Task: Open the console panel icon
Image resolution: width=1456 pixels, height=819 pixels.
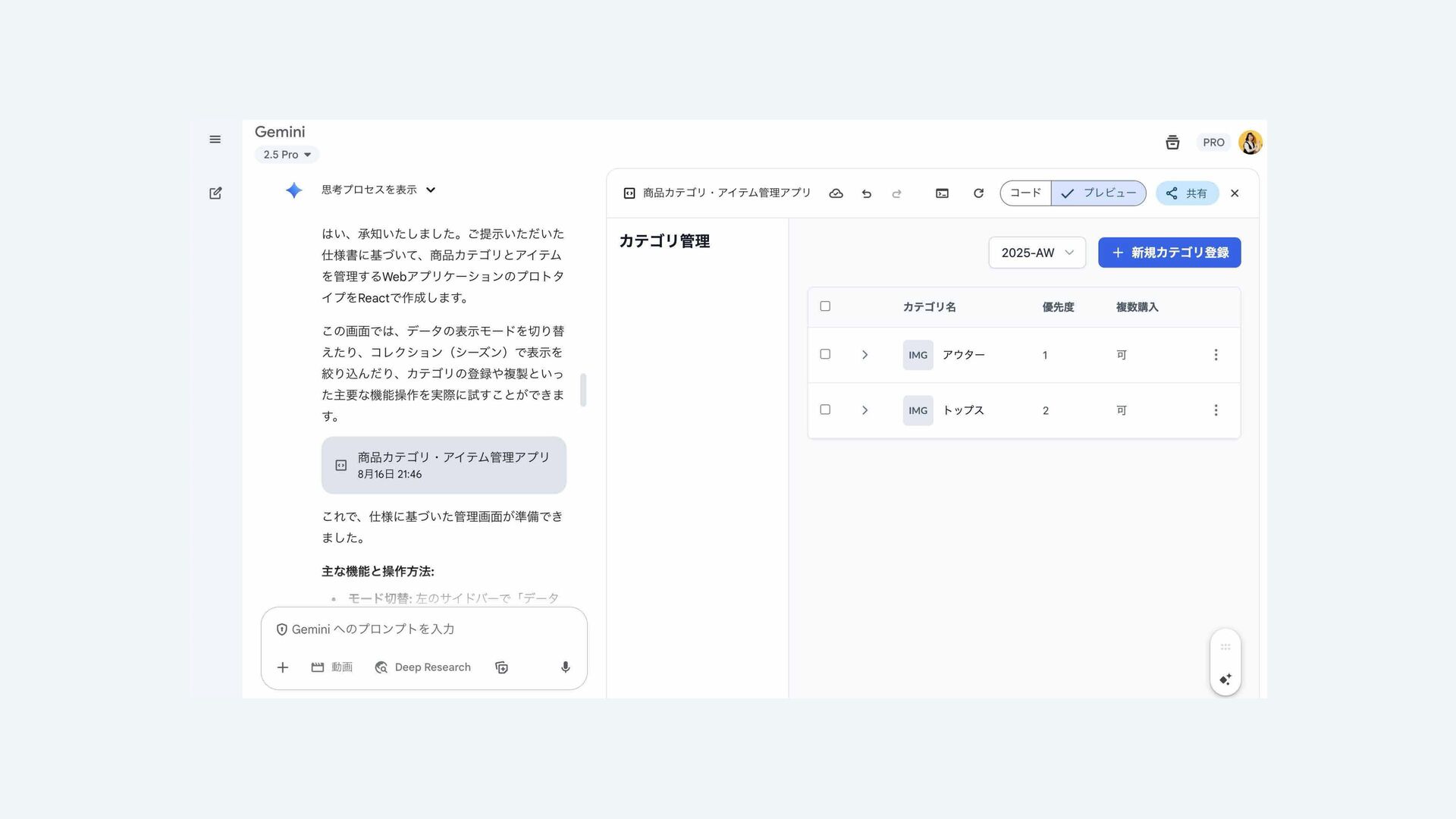Action: click(x=942, y=193)
